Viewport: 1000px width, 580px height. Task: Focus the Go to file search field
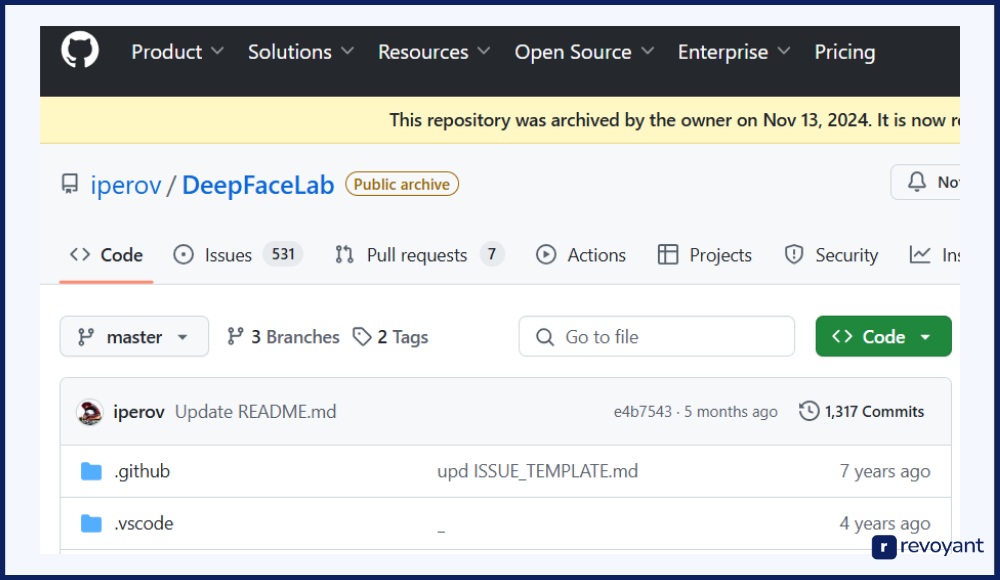657,336
